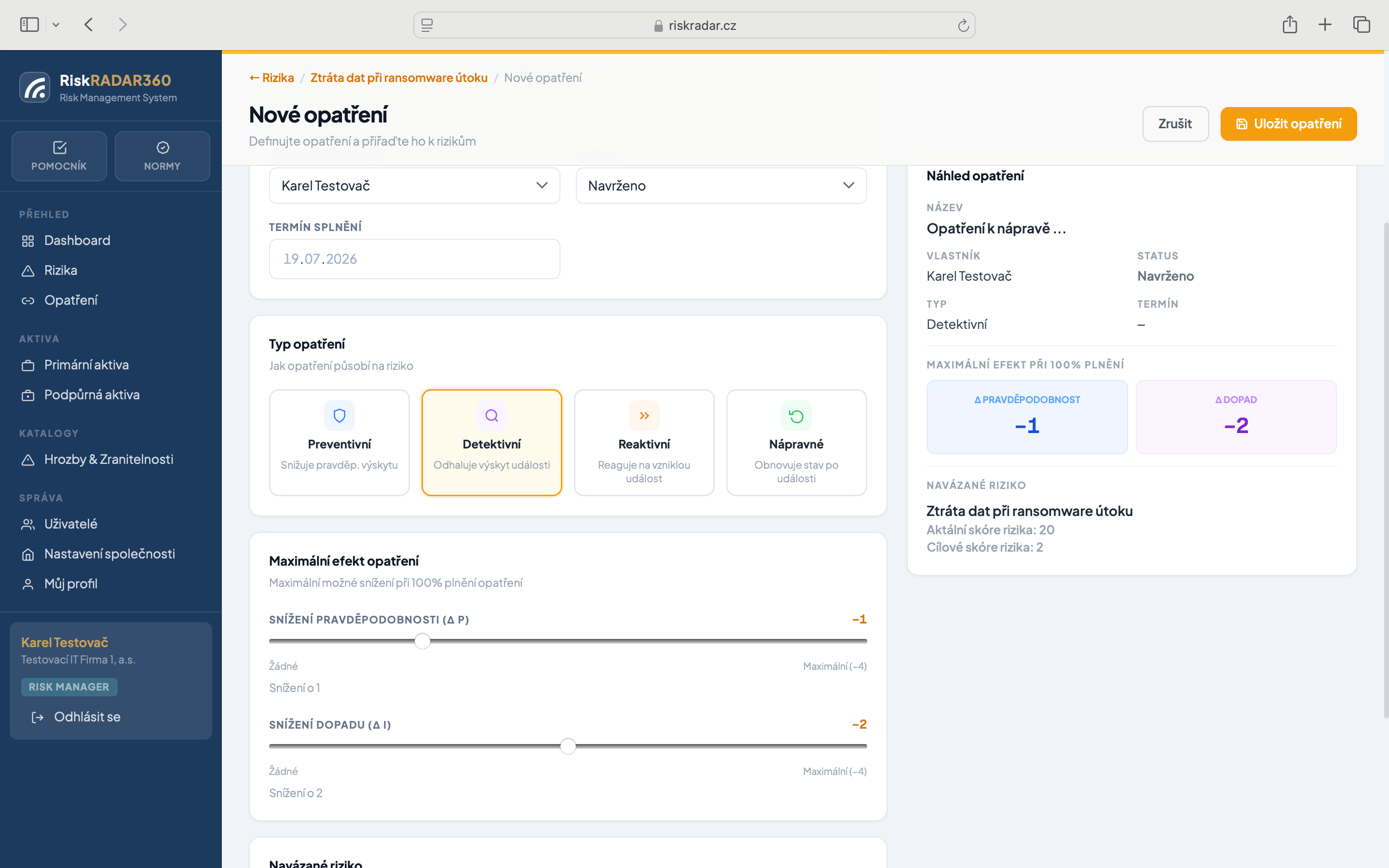Follow the ← Rizika breadcrumb link
This screenshot has height=868, width=1389.
coord(272,78)
